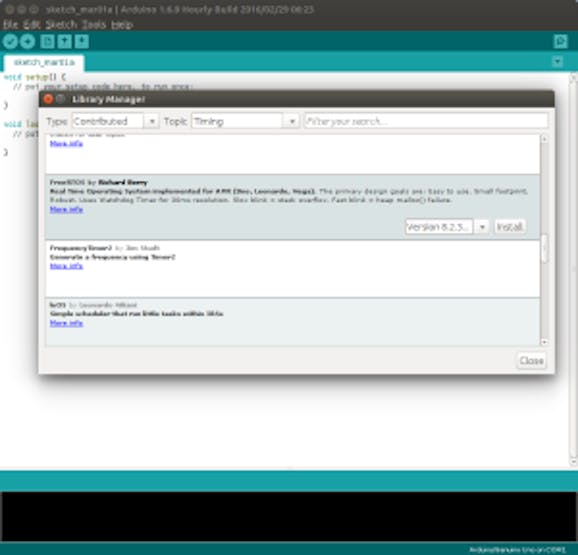
Task: Create a new sketch with New icon
Action: coord(47,41)
